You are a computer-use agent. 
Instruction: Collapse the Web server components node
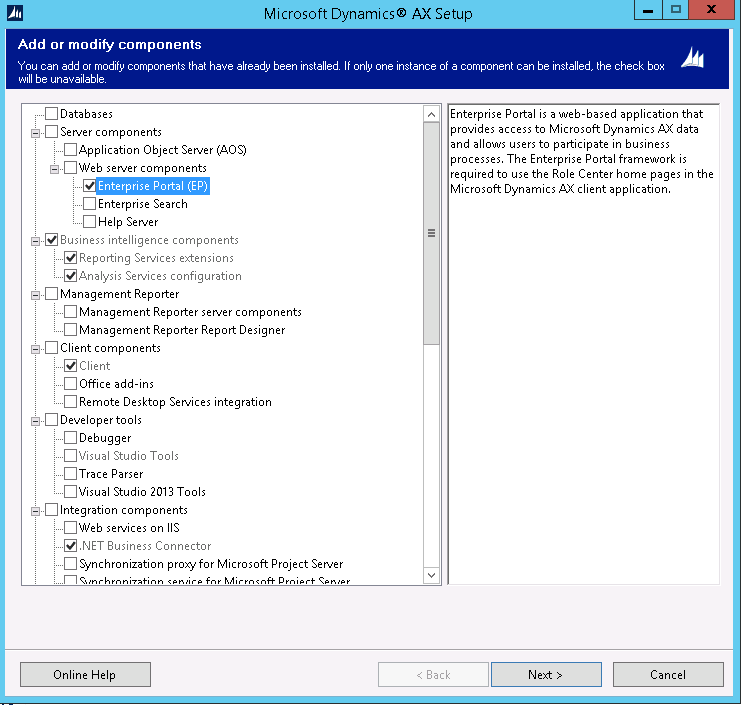(x=54, y=169)
